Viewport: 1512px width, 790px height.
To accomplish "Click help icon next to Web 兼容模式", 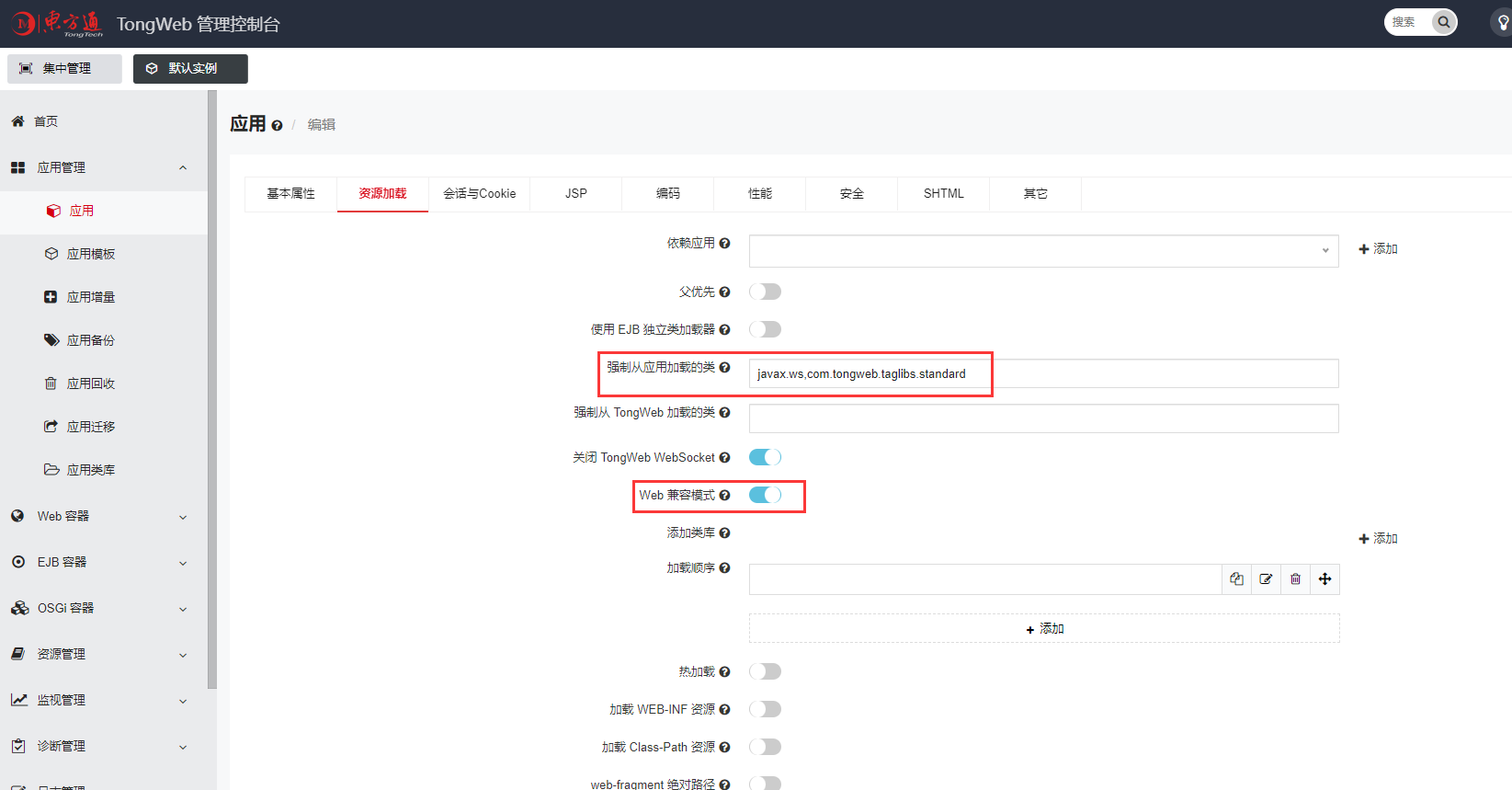I will (725, 496).
